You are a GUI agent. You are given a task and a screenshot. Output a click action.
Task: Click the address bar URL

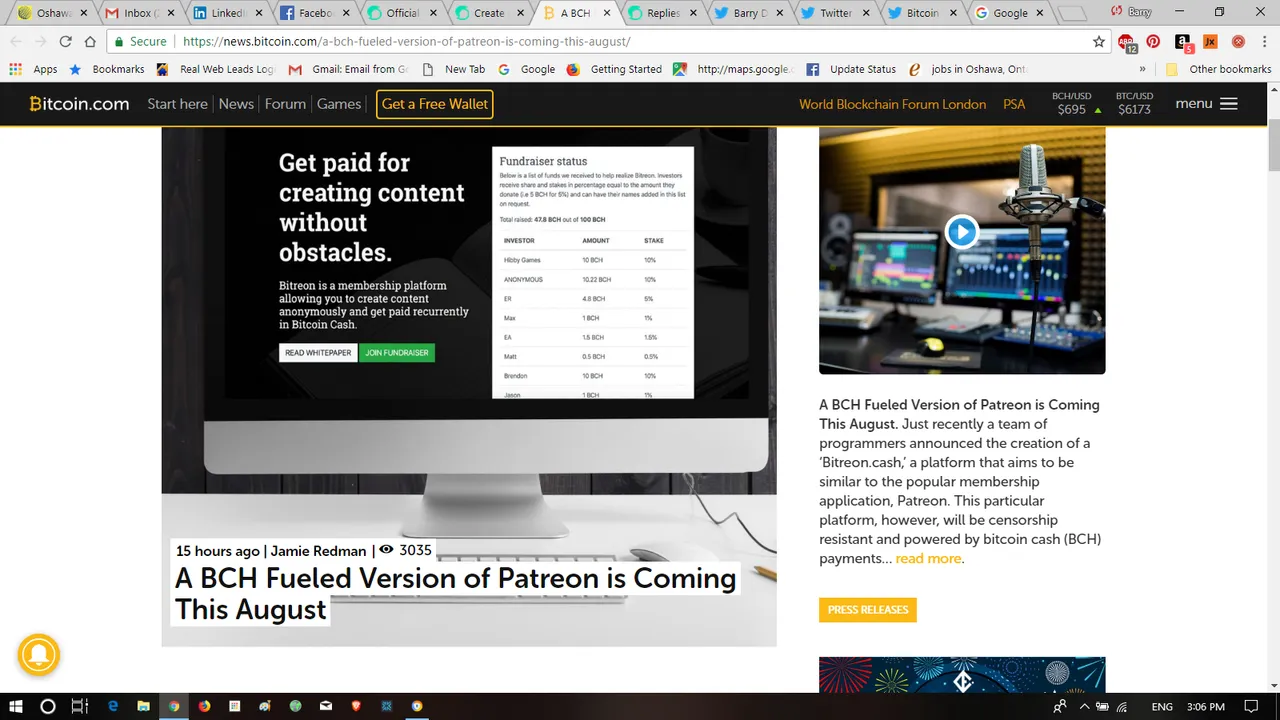pyautogui.click(x=406, y=42)
